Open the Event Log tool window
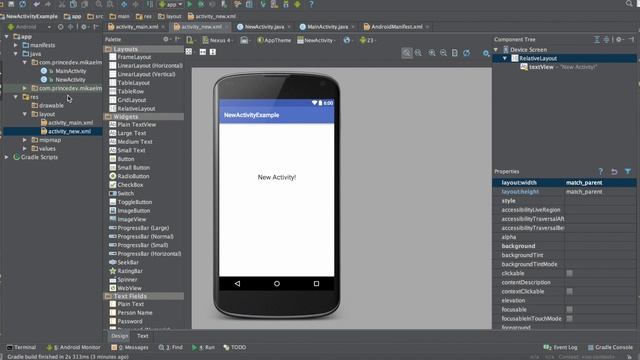640x360 pixels. (x=560, y=347)
